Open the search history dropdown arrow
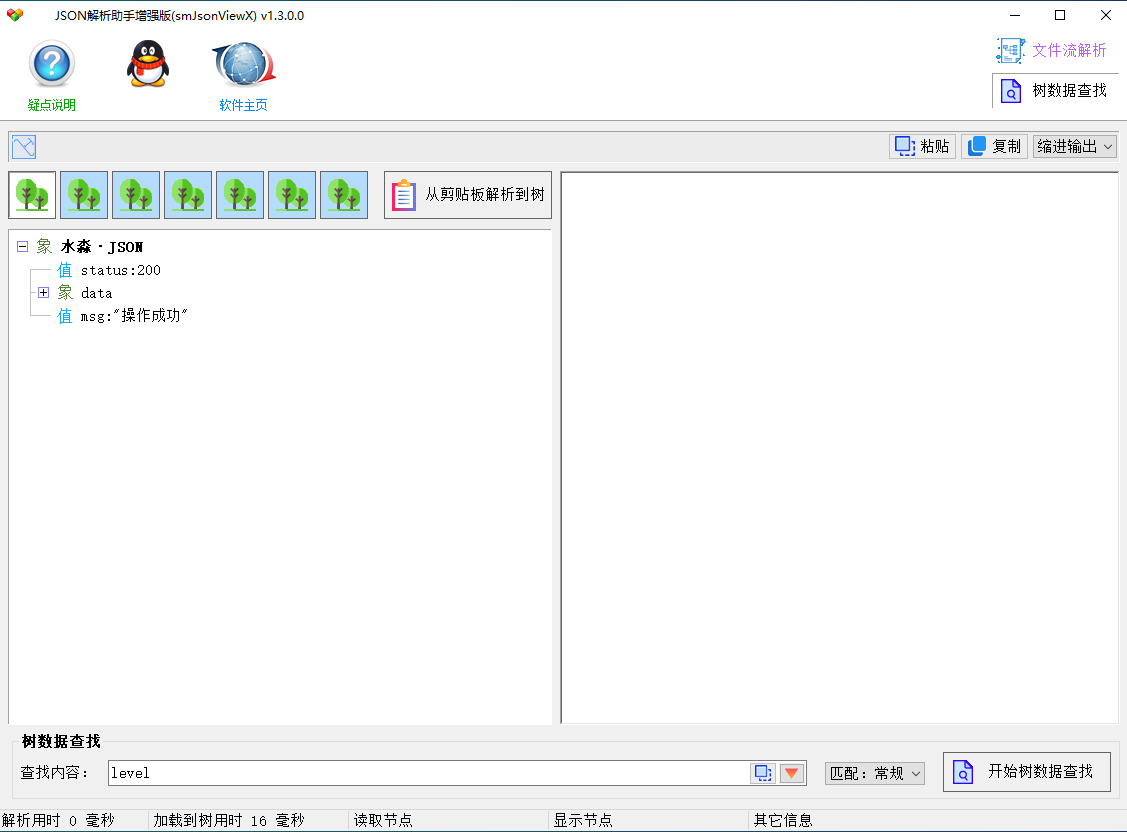This screenshot has width=1127, height=832. [791, 773]
